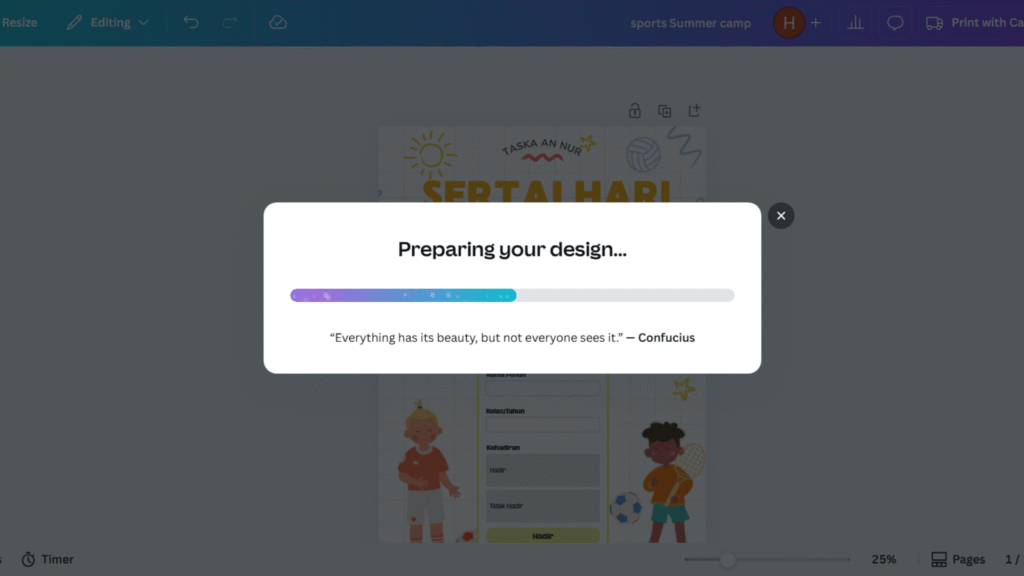Open the comments speech bubble
This screenshot has height=576, width=1024.
pos(895,22)
